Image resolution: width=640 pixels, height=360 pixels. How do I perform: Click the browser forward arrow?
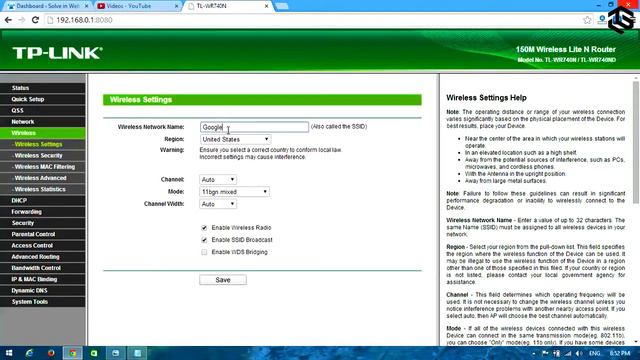tap(22, 20)
